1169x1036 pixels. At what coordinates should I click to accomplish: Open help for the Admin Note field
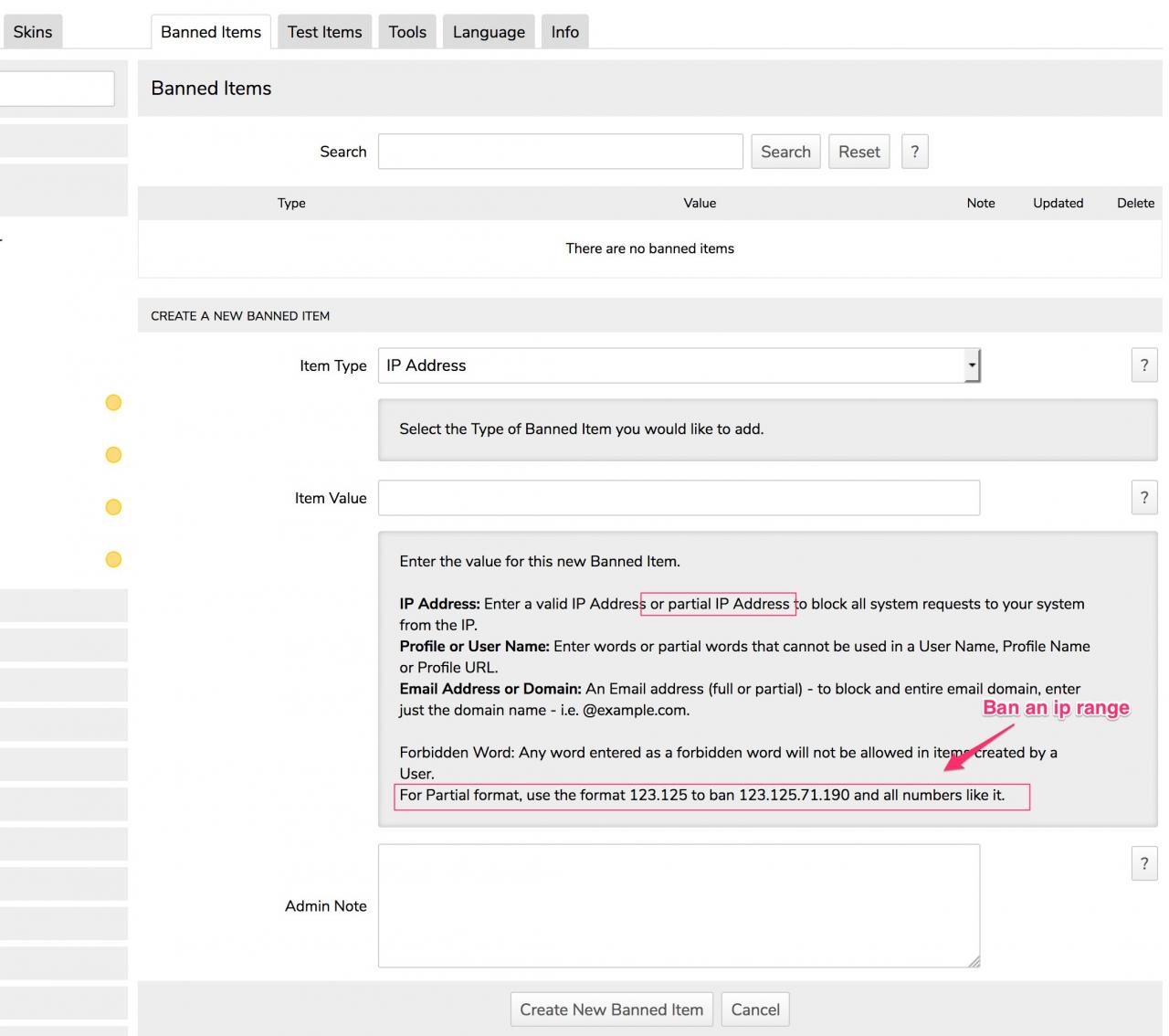[1143, 863]
